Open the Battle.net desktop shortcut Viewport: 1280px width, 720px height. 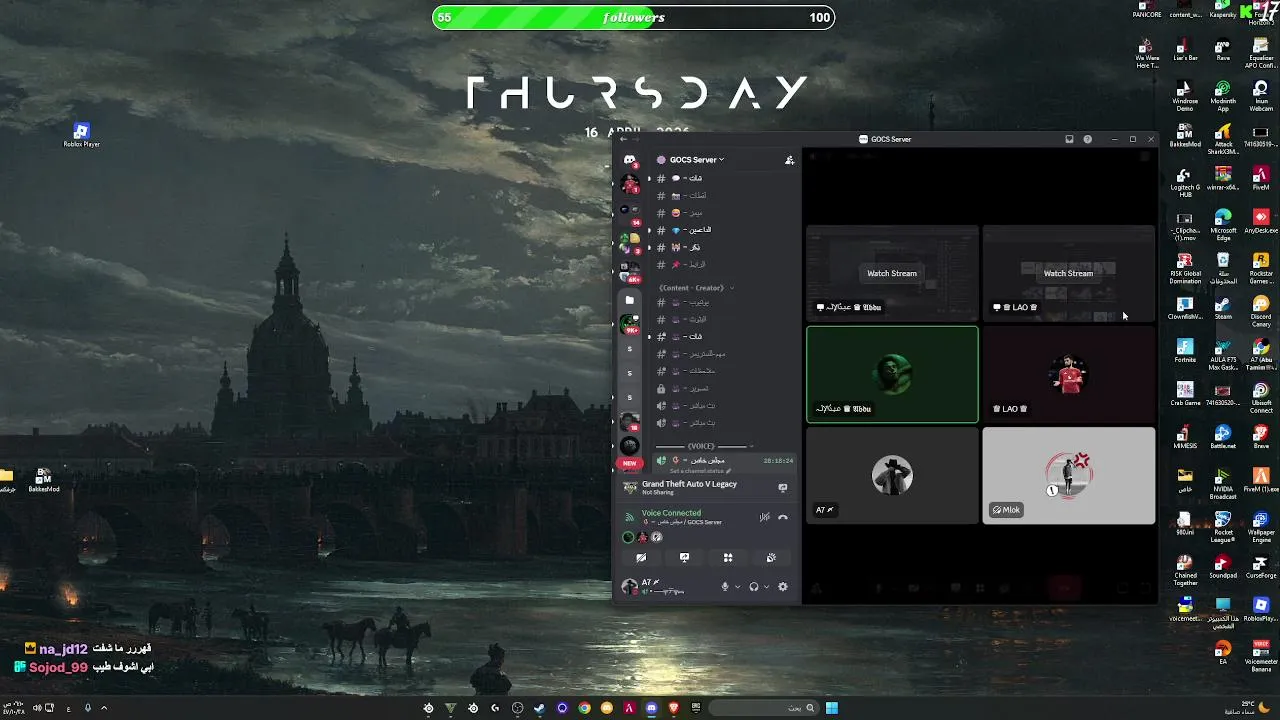pyautogui.click(x=1223, y=437)
